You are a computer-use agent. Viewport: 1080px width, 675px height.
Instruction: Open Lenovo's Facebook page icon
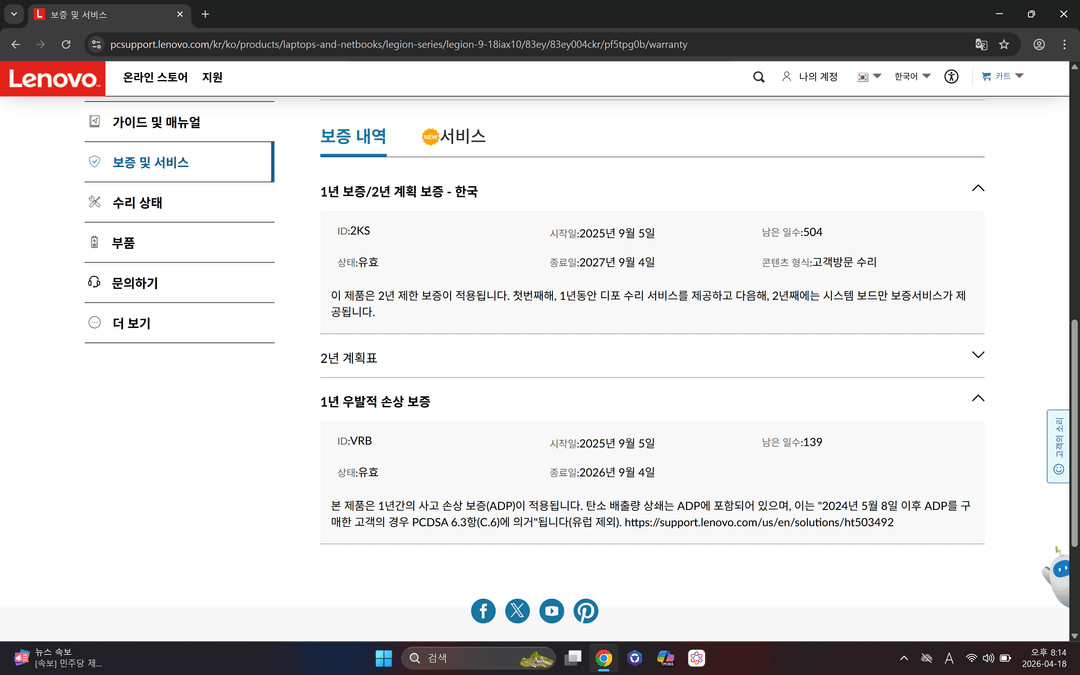[x=483, y=610]
